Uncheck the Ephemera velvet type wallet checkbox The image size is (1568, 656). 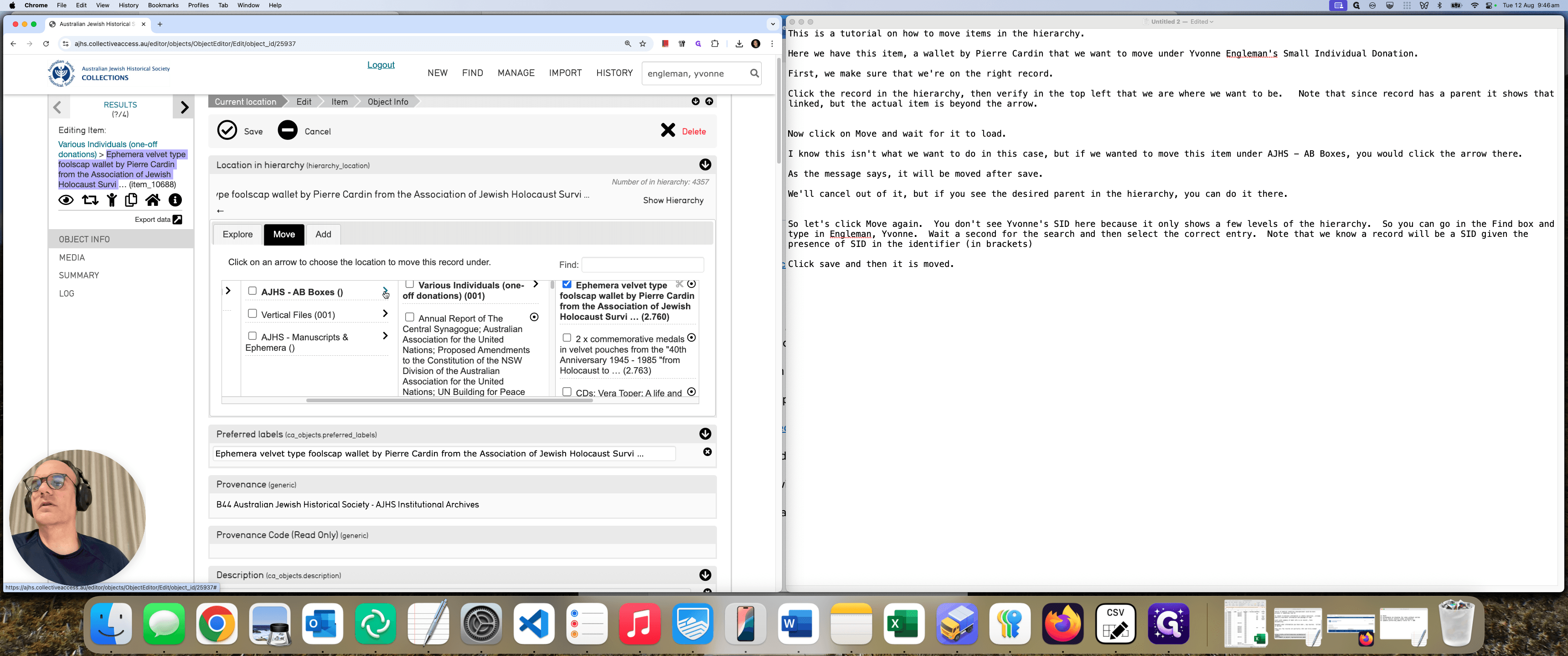(567, 284)
